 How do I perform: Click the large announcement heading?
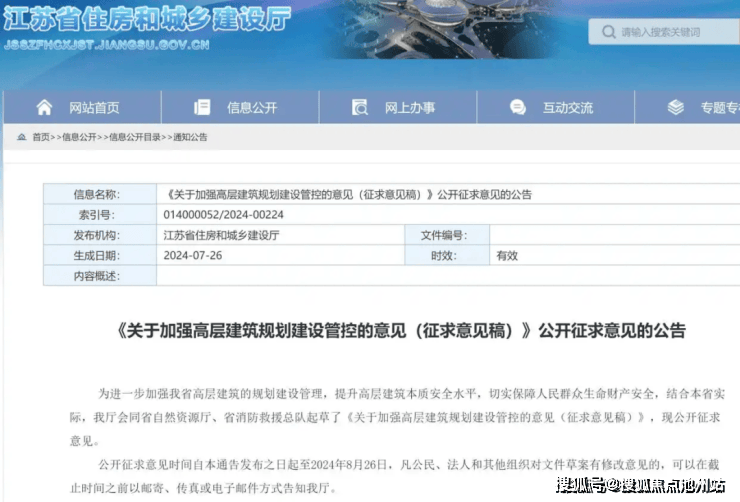tap(401, 331)
